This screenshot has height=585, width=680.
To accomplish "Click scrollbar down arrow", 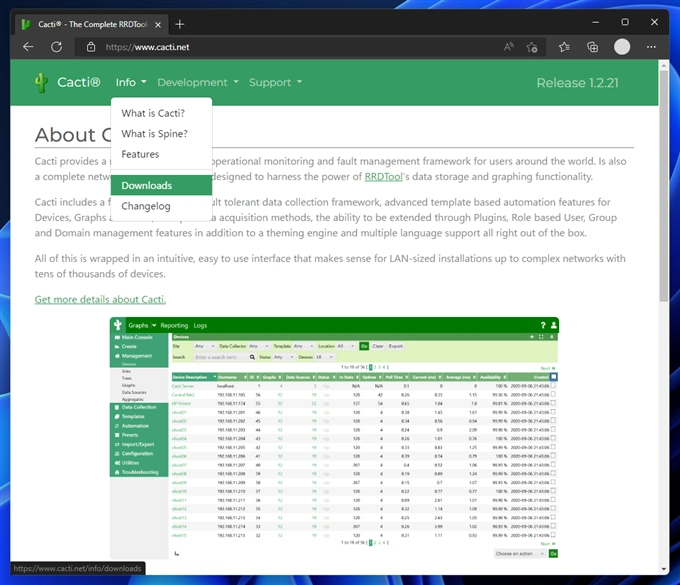I will coord(664,569).
